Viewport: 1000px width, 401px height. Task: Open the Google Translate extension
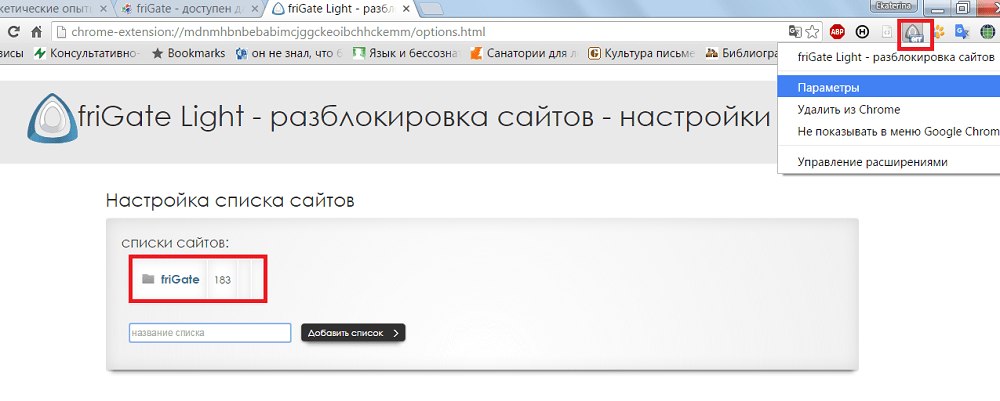click(x=962, y=32)
